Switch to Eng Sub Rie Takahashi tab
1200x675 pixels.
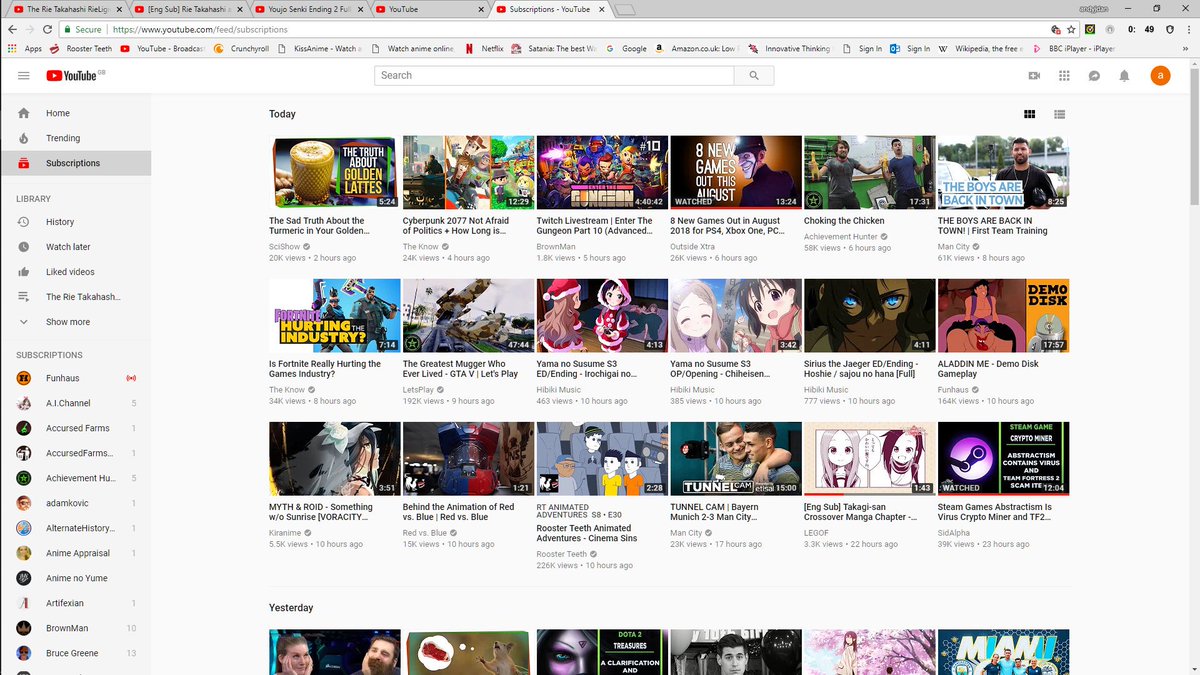point(190,10)
